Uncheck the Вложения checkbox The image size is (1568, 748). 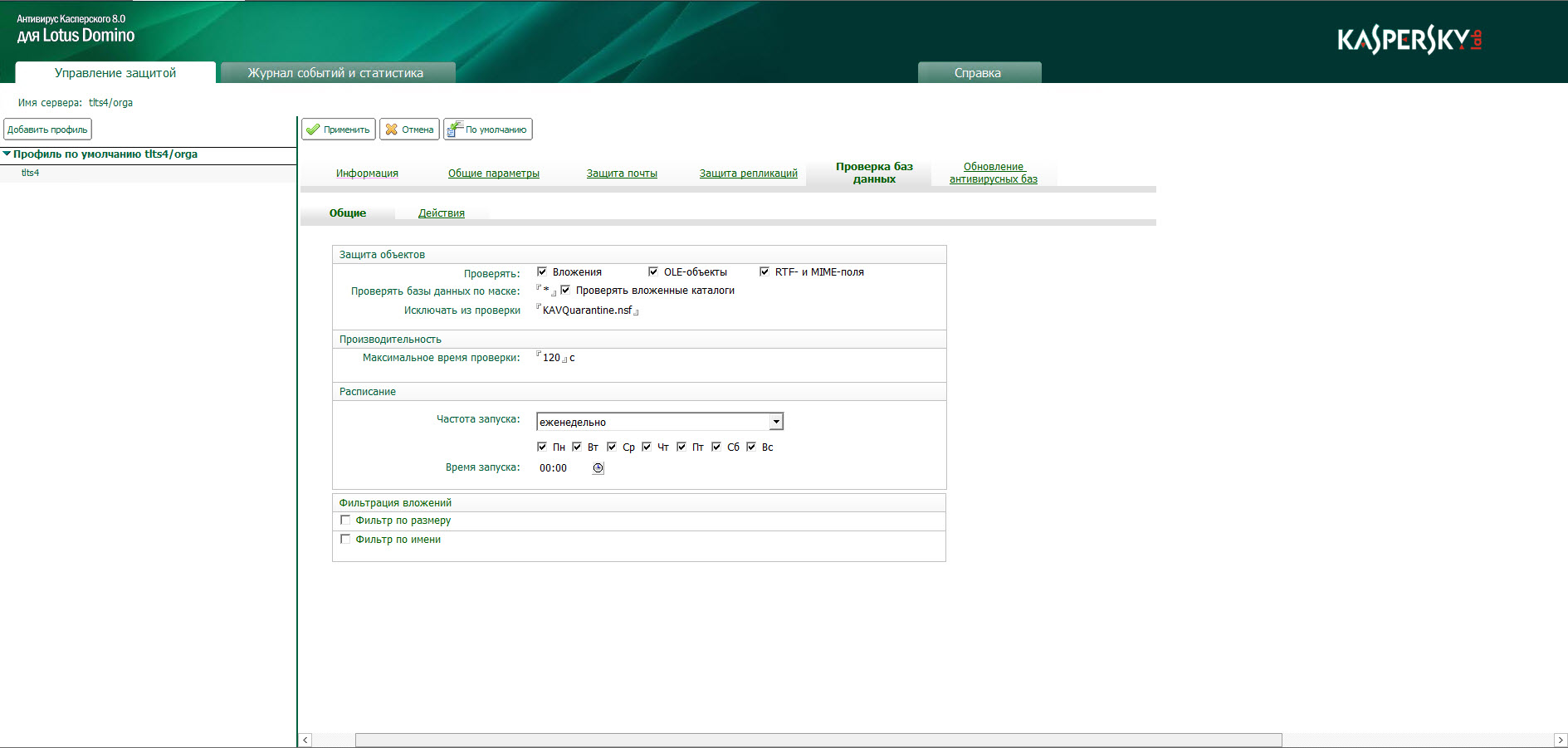tap(542, 271)
